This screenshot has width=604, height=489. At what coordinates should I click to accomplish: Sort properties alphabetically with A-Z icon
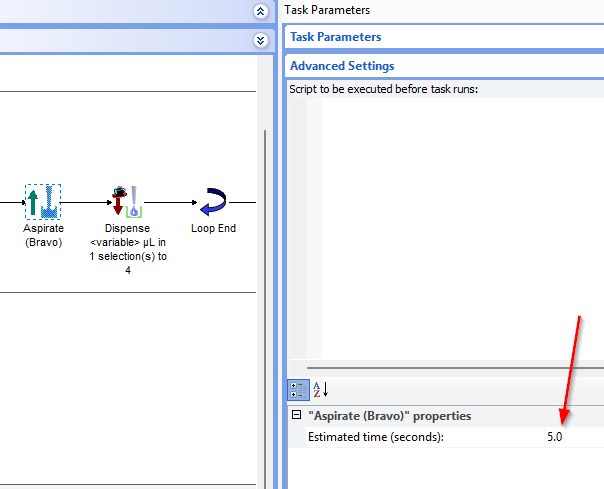320,390
